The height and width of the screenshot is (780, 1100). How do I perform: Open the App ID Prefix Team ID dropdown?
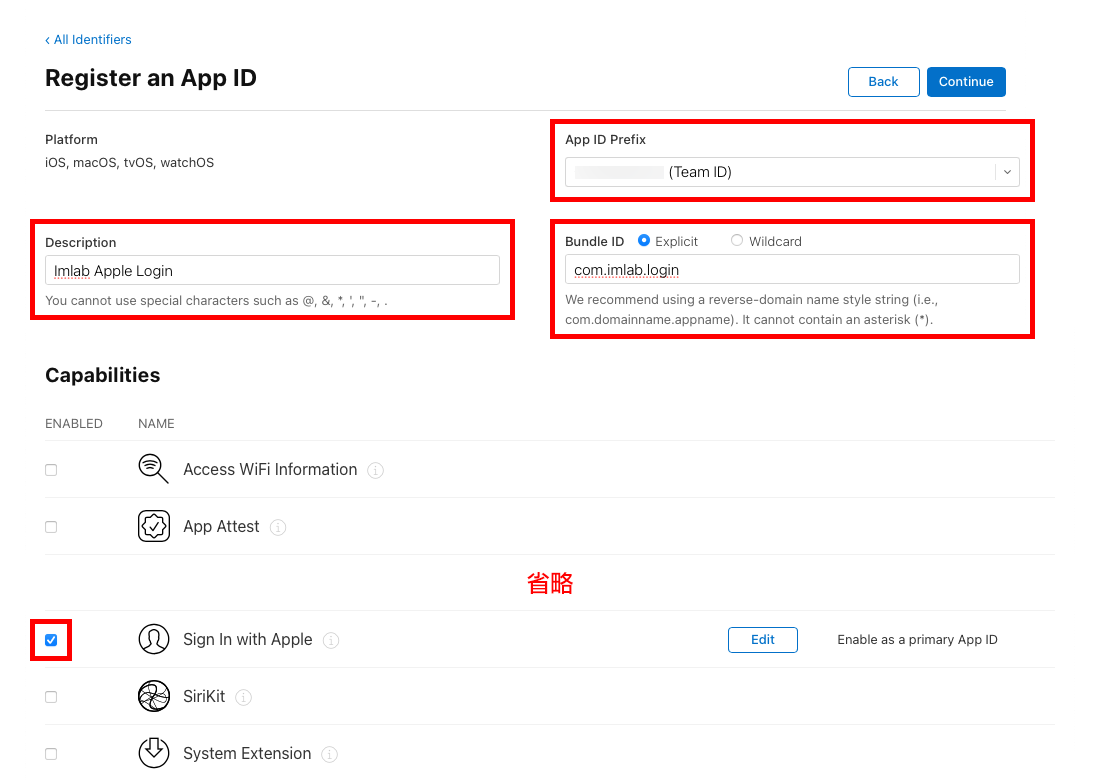792,172
